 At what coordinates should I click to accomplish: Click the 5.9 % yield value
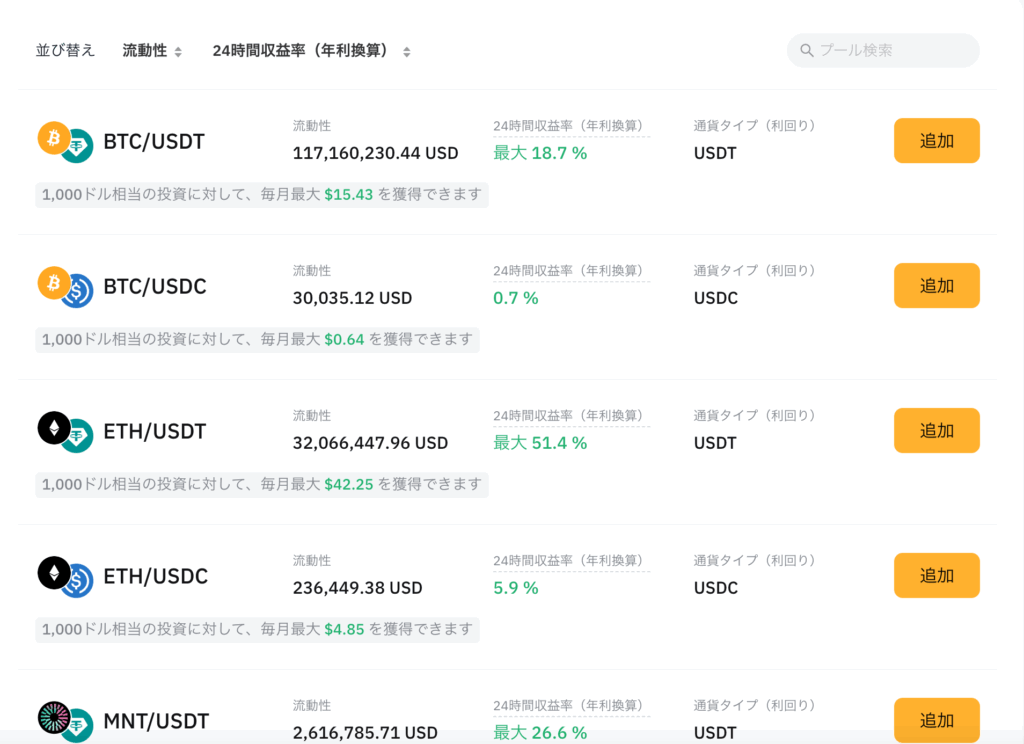pyautogui.click(x=516, y=589)
